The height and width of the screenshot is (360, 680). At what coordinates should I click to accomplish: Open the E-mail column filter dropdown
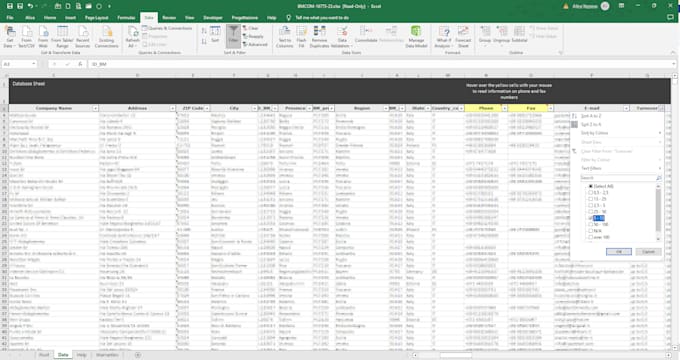[x=626, y=108]
